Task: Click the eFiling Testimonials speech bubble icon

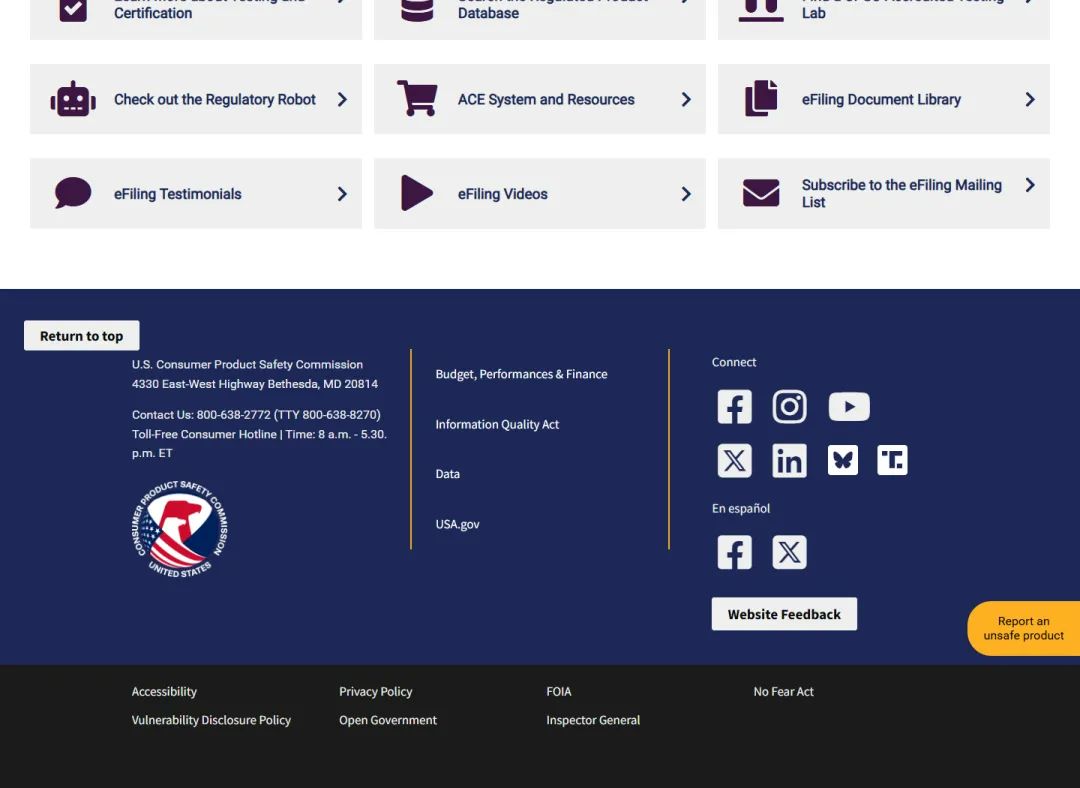Action: click(72, 192)
